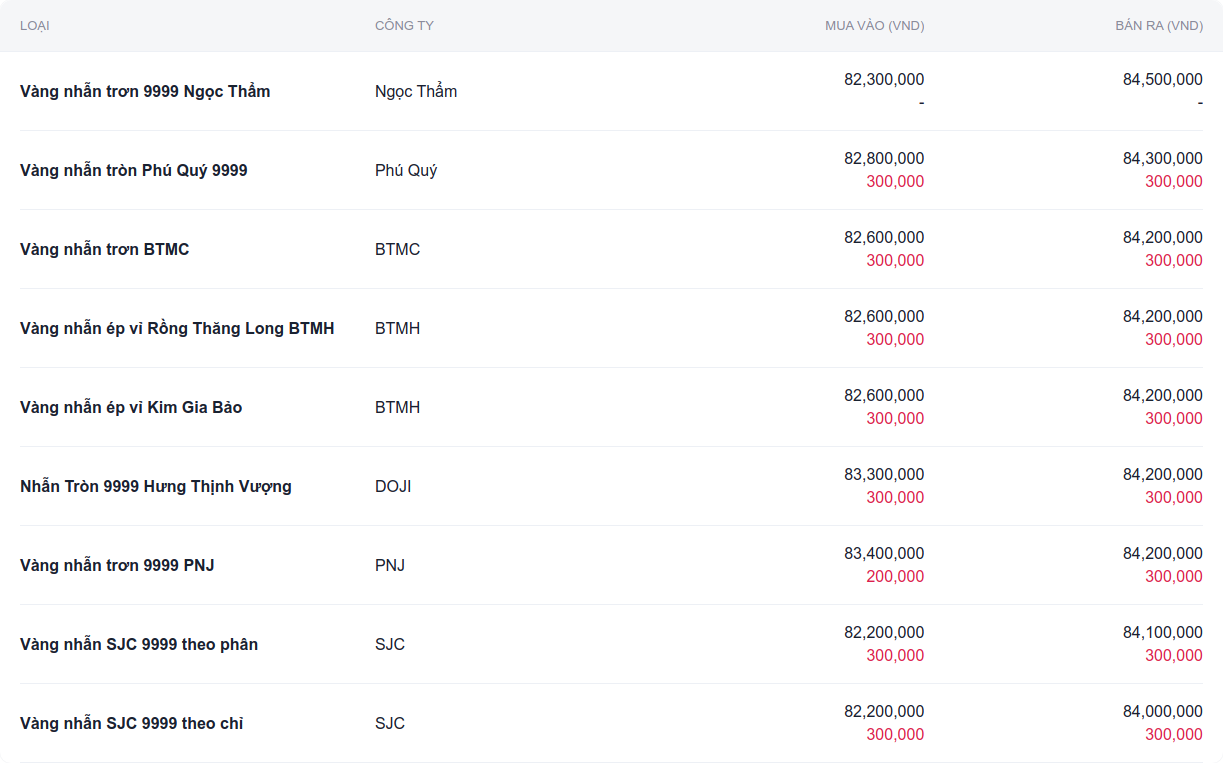The width and height of the screenshot is (1223, 763).
Task: Select Vàng nhẫn SJC 9999 theo phân
Action: [x=139, y=644]
